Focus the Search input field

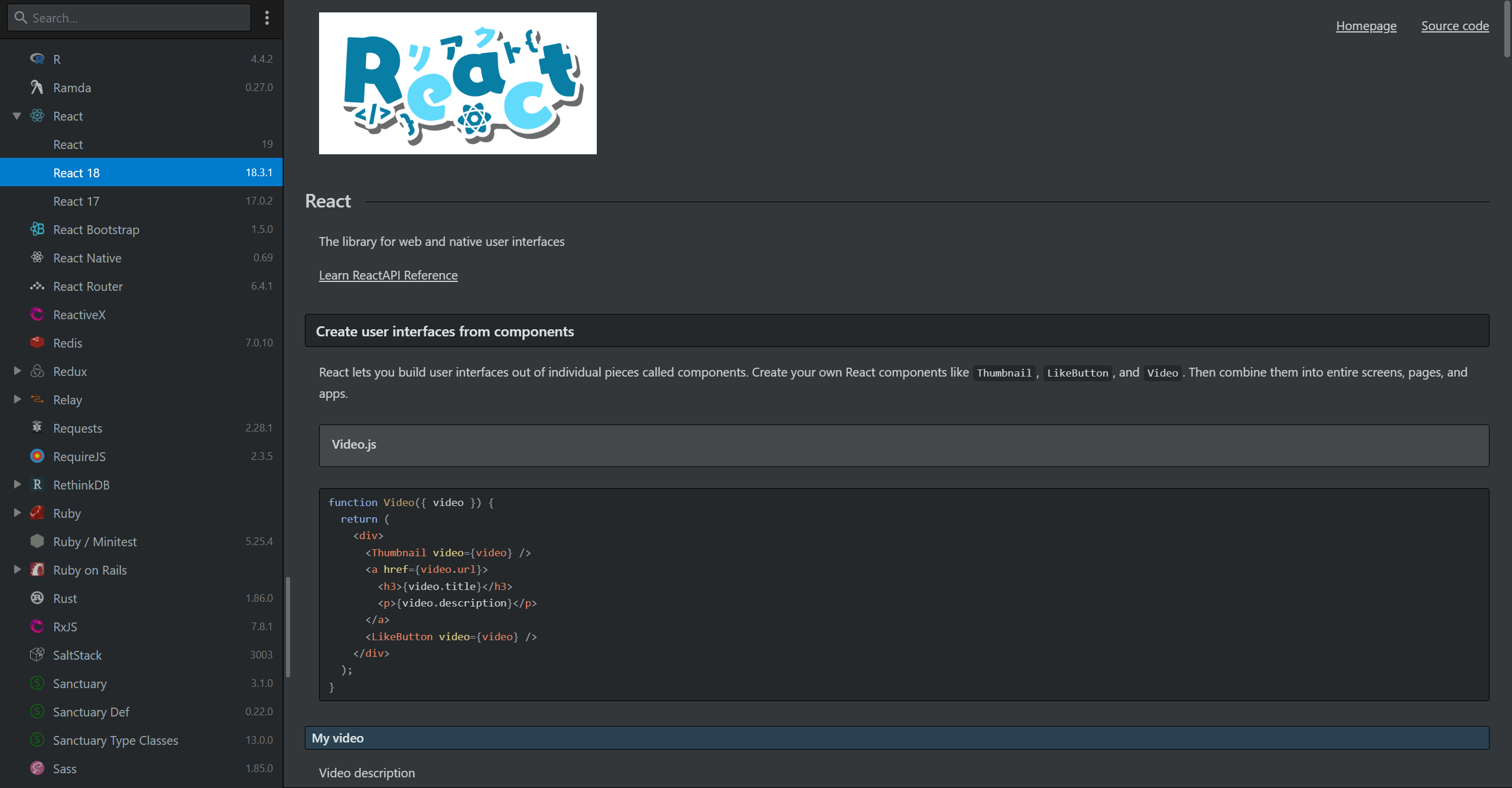pyautogui.click(x=136, y=18)
